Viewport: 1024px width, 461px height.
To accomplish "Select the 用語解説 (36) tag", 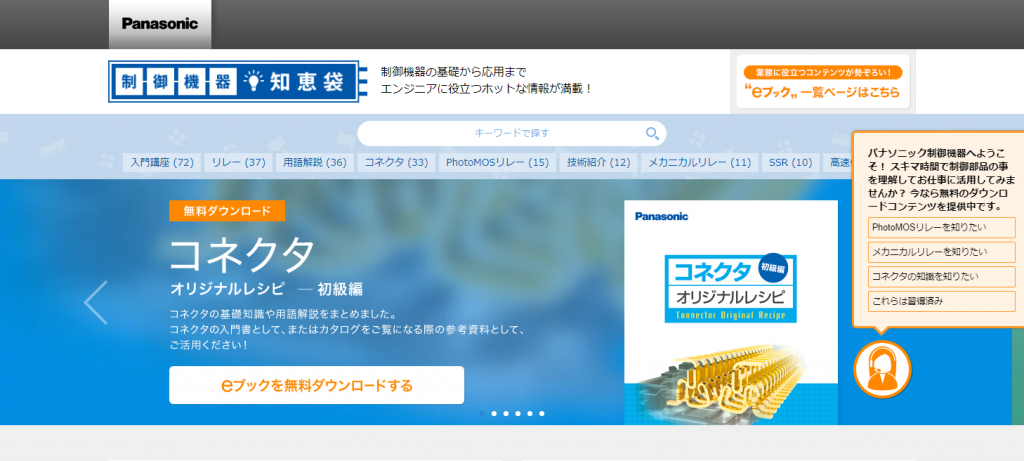I will 315,163.
